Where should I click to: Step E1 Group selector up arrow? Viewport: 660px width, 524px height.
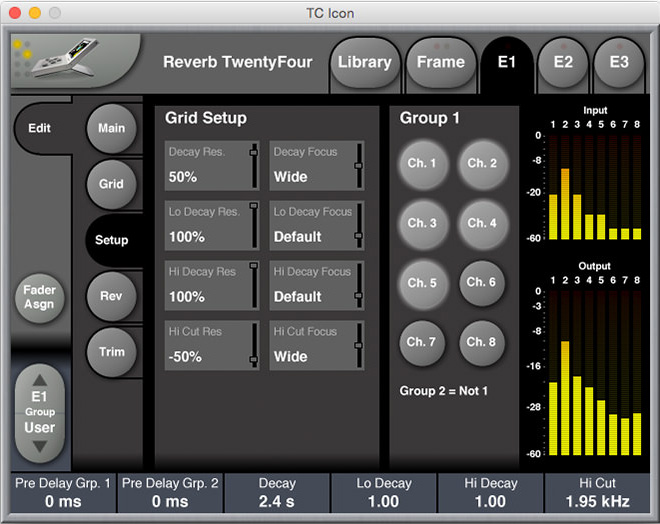(40, 380)
